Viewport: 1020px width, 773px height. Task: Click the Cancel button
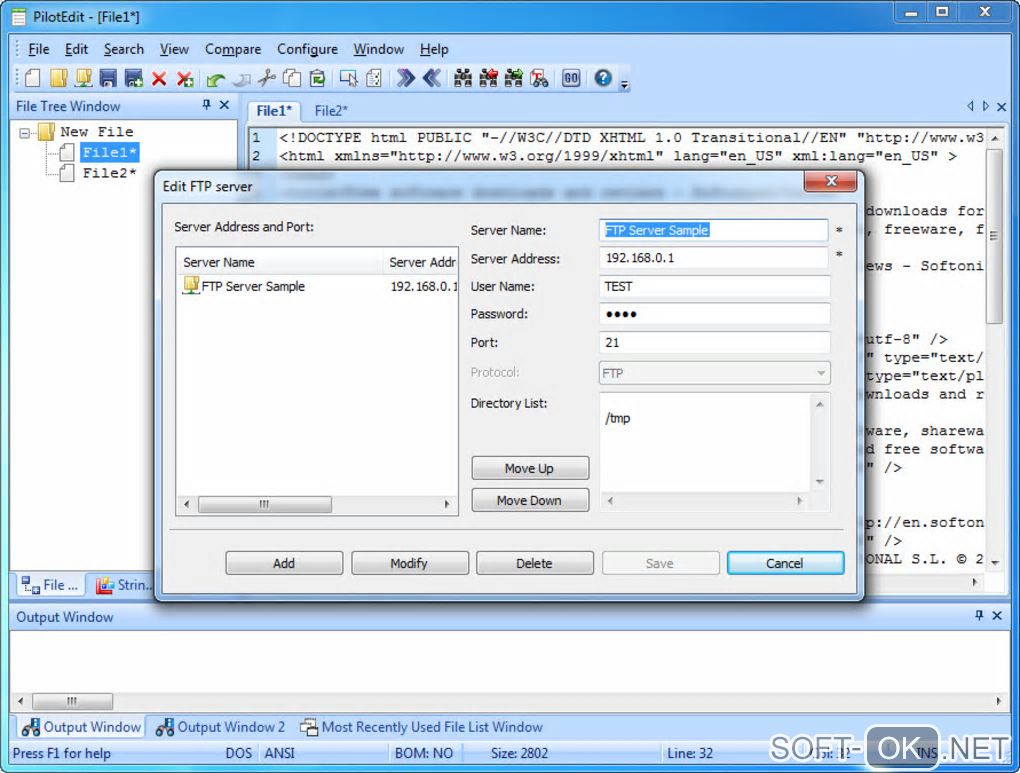[x=785, y=563]
